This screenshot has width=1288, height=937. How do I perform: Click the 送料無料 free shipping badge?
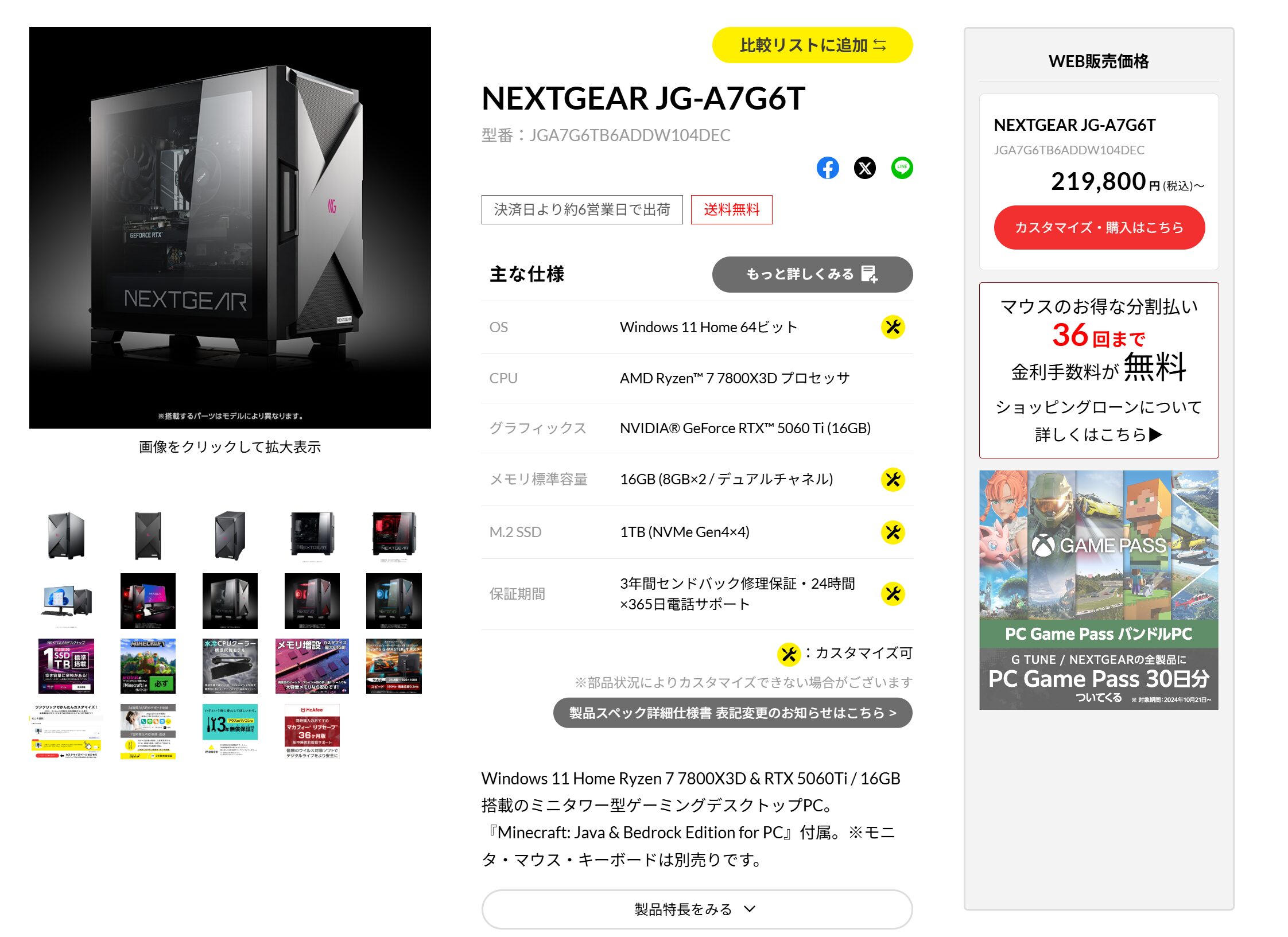point(731,209)
